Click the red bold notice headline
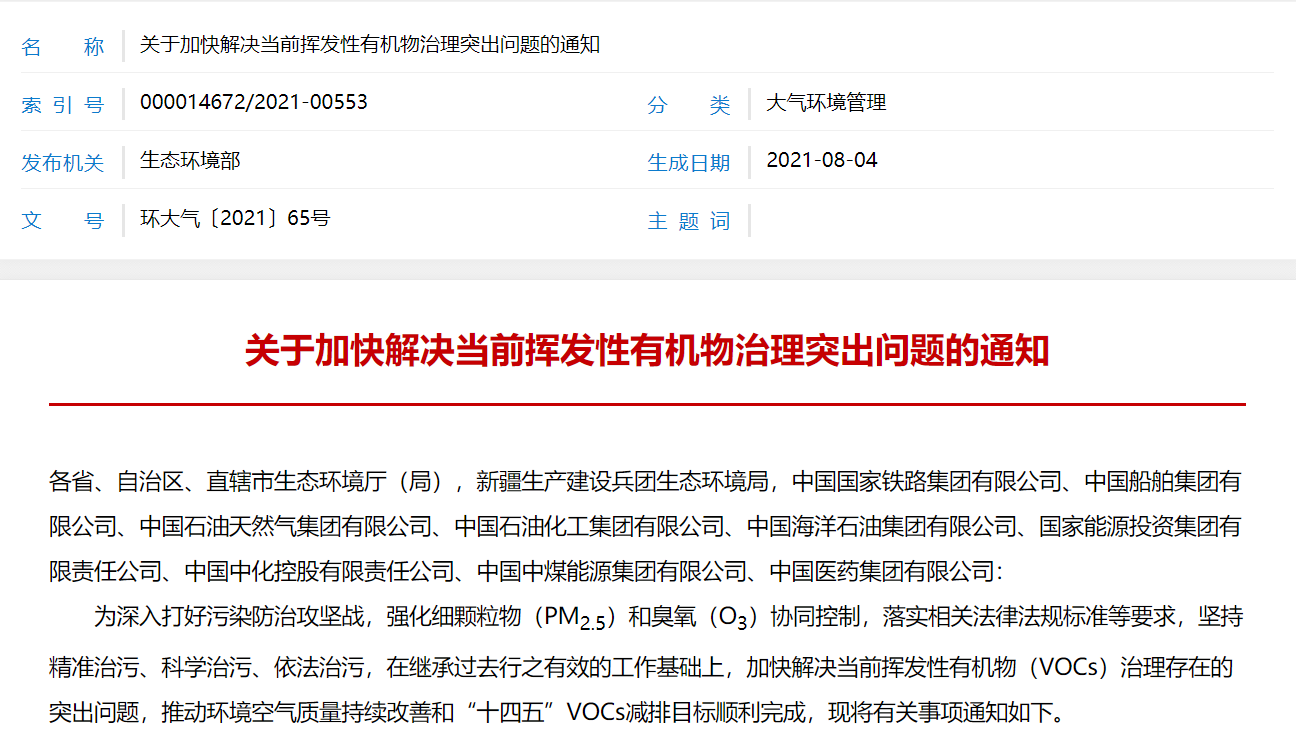Screen dimensions: 1296x731 (647, 351)
